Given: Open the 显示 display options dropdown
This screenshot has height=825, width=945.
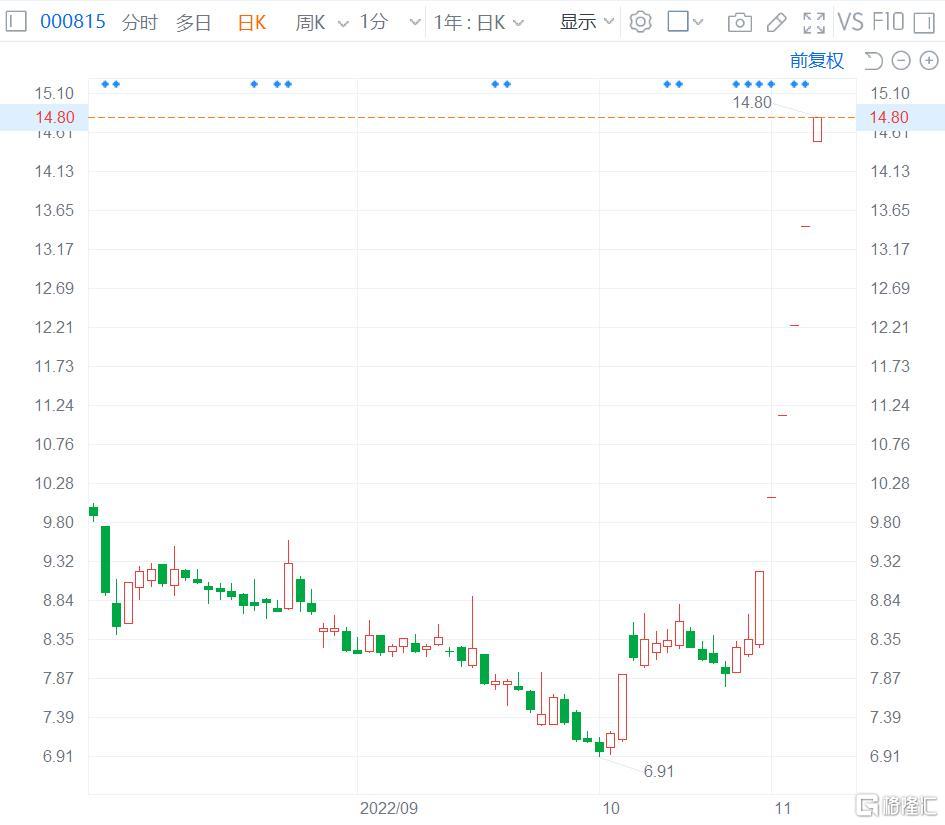Looking at the screenshot, I should pyautogui.click(x=586, y=22).
